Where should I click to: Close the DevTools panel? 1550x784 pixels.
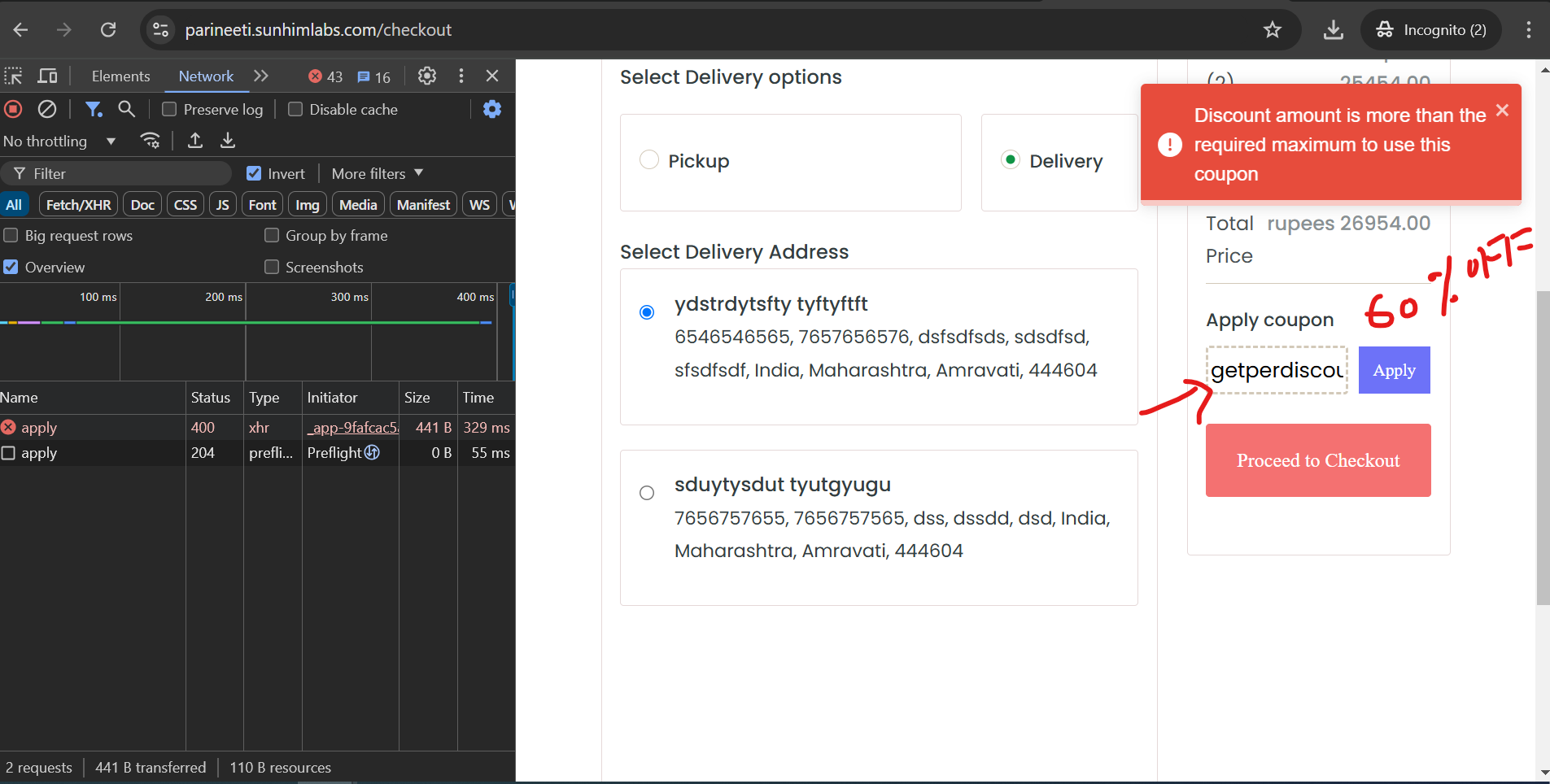click(492, 76)
